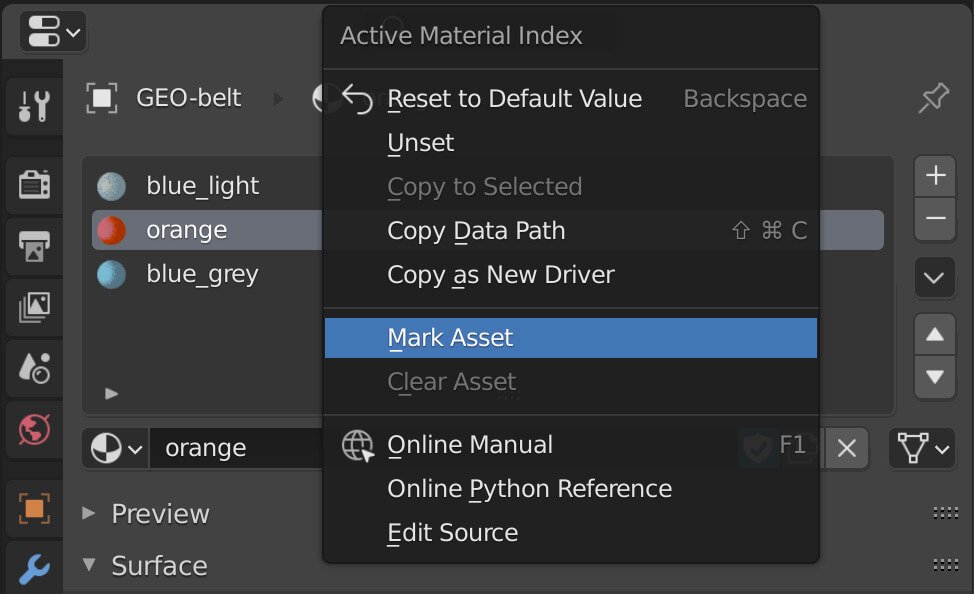Screen dimensions: 974x594
Task: Open the Tool properties tab
Action: tap(34, 105)
